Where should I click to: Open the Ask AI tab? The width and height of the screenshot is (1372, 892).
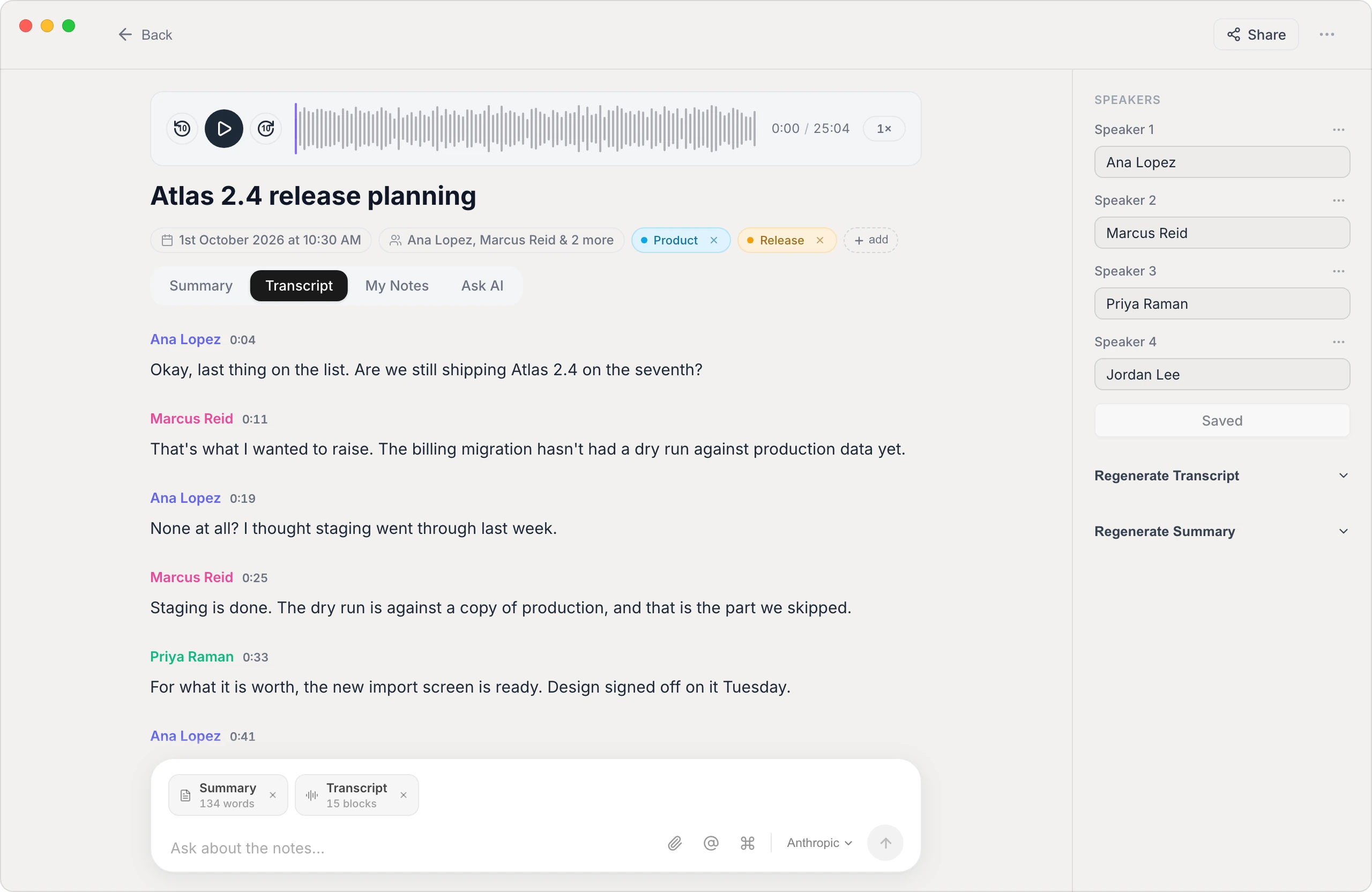(x=482, y=285)
